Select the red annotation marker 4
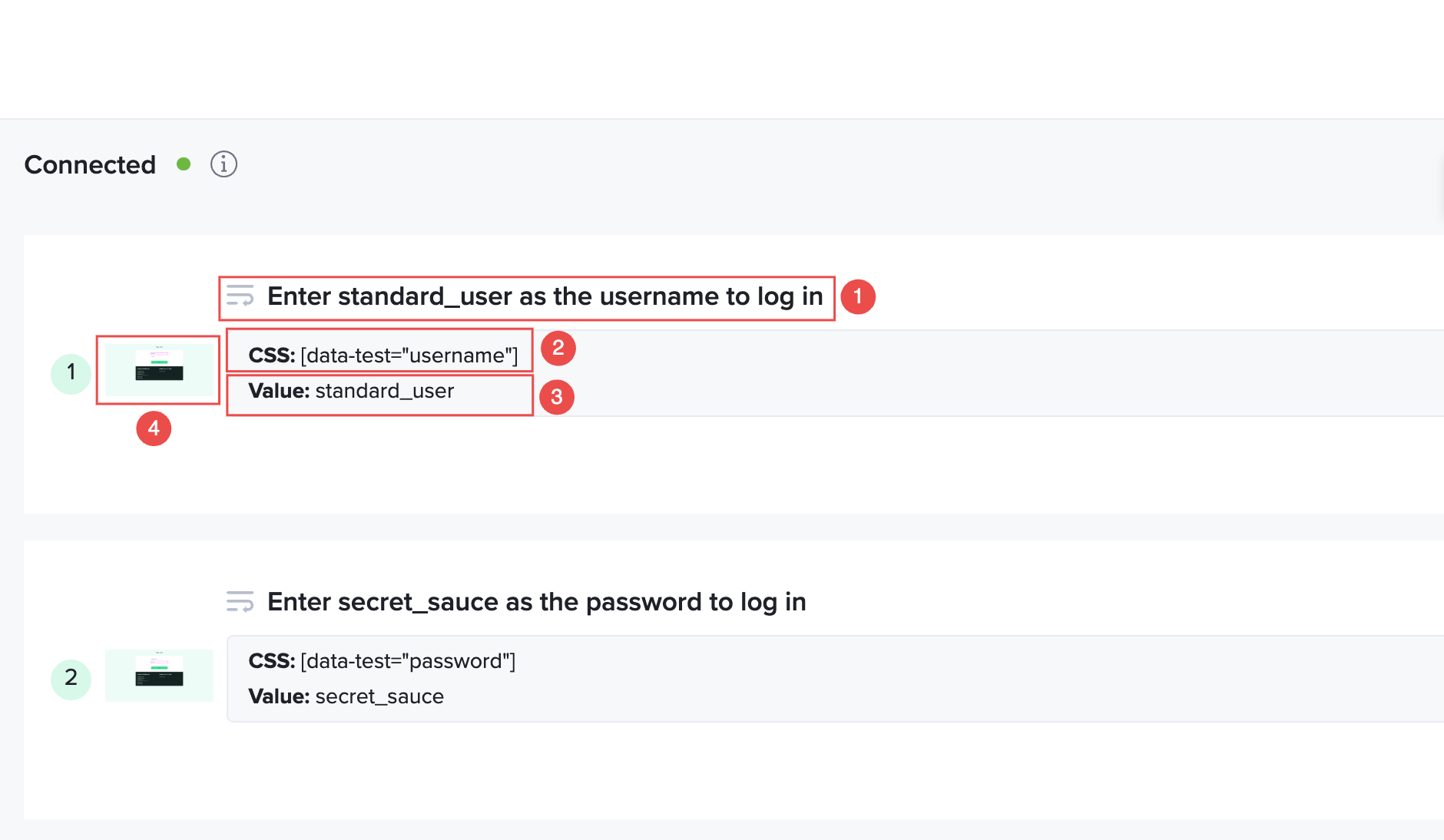The width and height of the screenshot is (1444, 840). pos(154,428)
